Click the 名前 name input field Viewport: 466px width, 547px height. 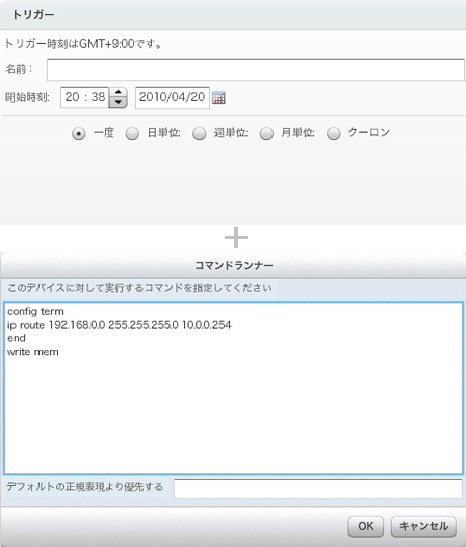[256, 70]
